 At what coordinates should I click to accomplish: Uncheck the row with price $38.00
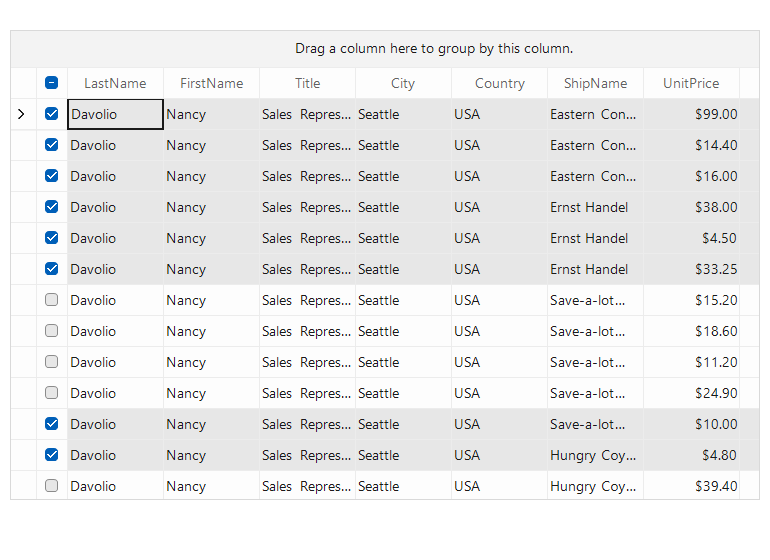(52, 207)
